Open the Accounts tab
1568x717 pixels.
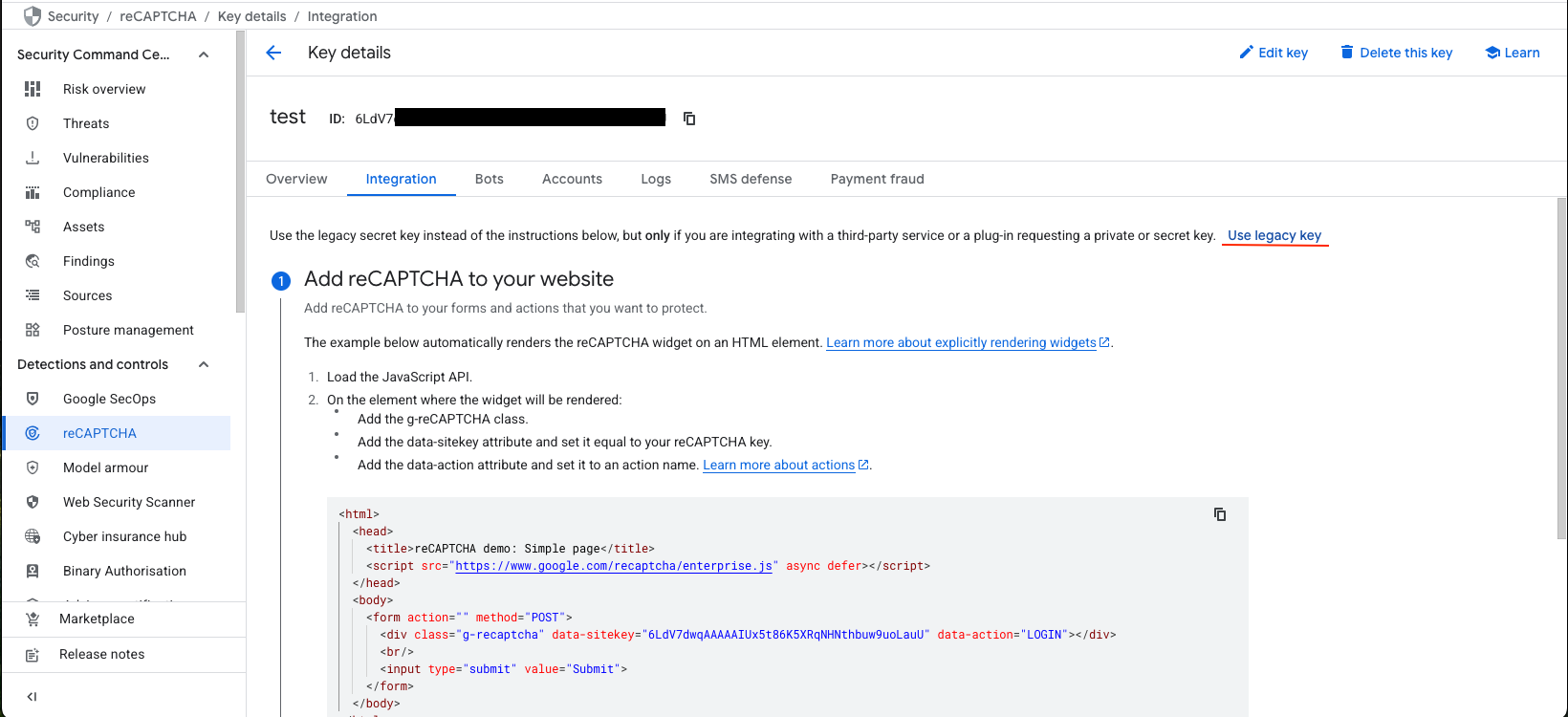[x=572, y=179]
